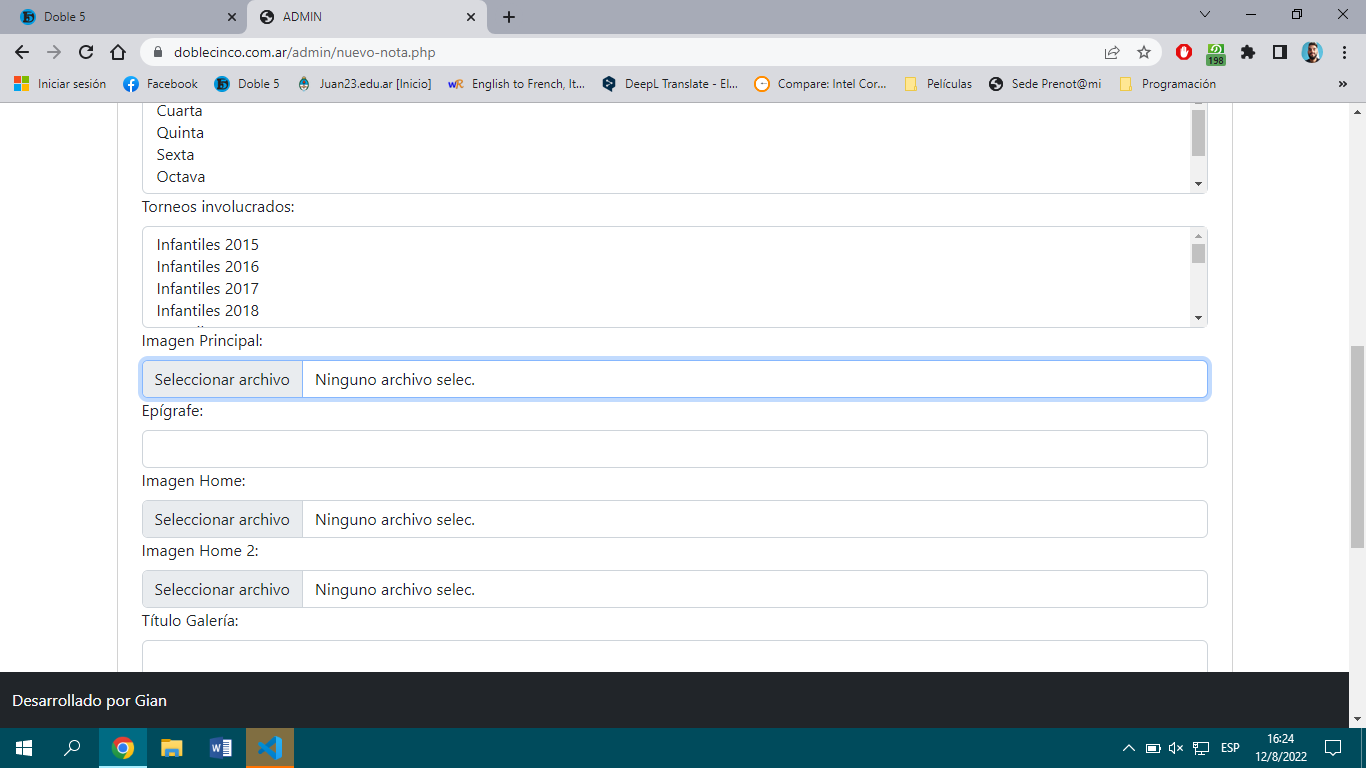This screenshot has width=1366, height=768.
Task: Click the muted volume tray icon
Action: pyautogui.click(x=1176, y=748)
